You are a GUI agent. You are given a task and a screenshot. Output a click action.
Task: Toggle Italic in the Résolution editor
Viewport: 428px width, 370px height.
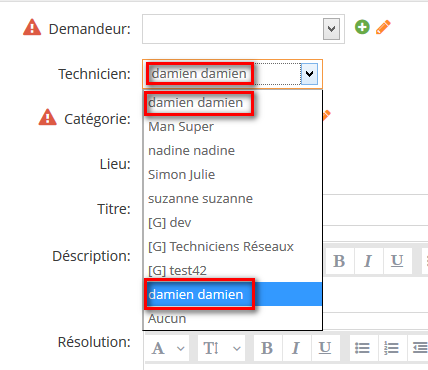click(296, 348)
